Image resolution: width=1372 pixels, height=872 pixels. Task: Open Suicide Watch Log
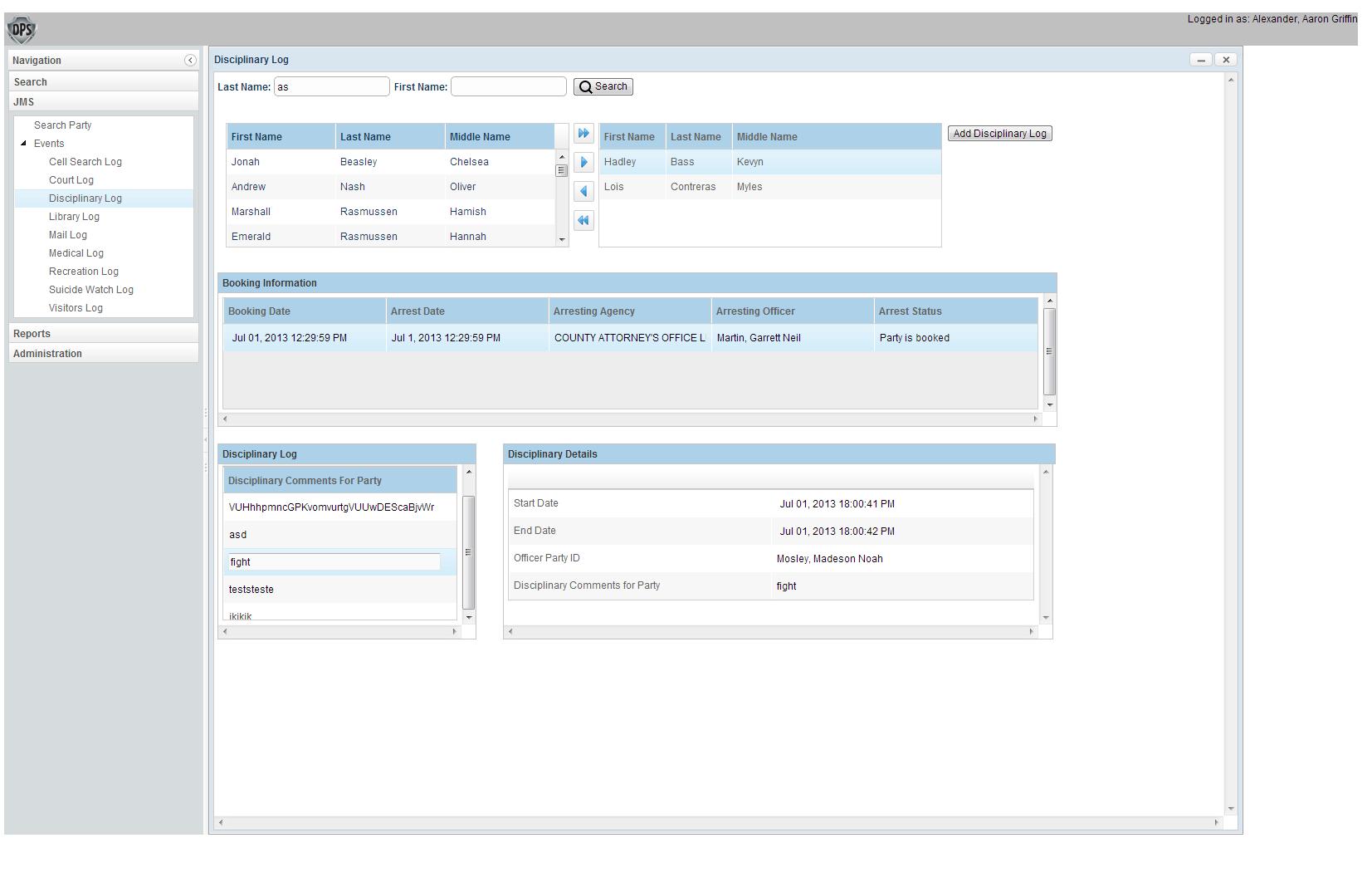point(91,289)
